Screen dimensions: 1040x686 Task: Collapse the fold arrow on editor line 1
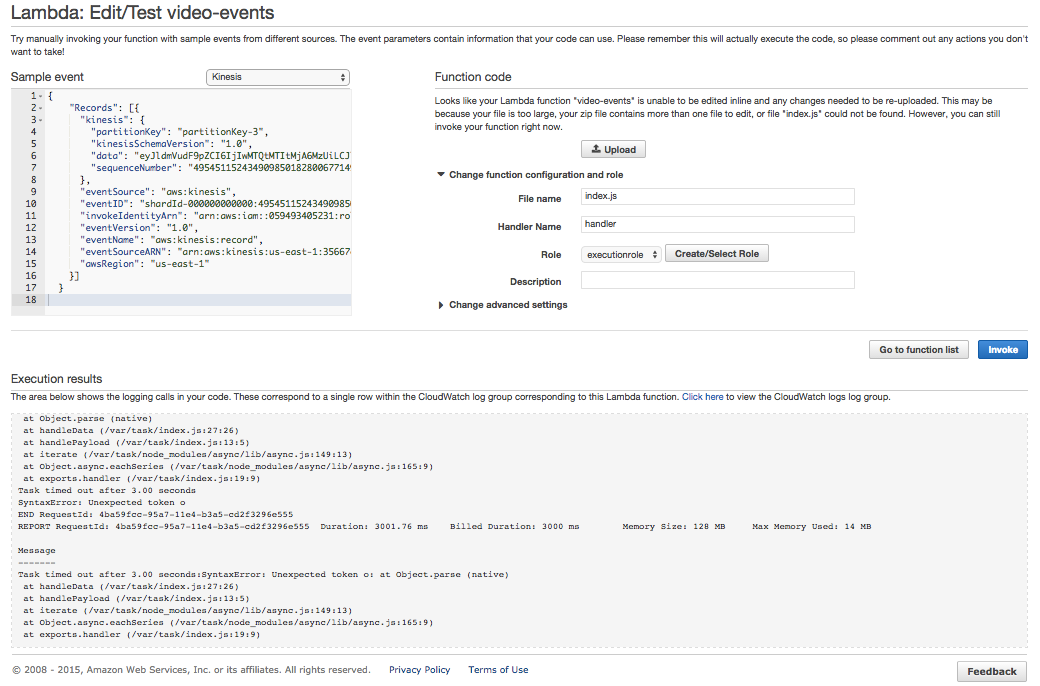(x=40, y=96)
